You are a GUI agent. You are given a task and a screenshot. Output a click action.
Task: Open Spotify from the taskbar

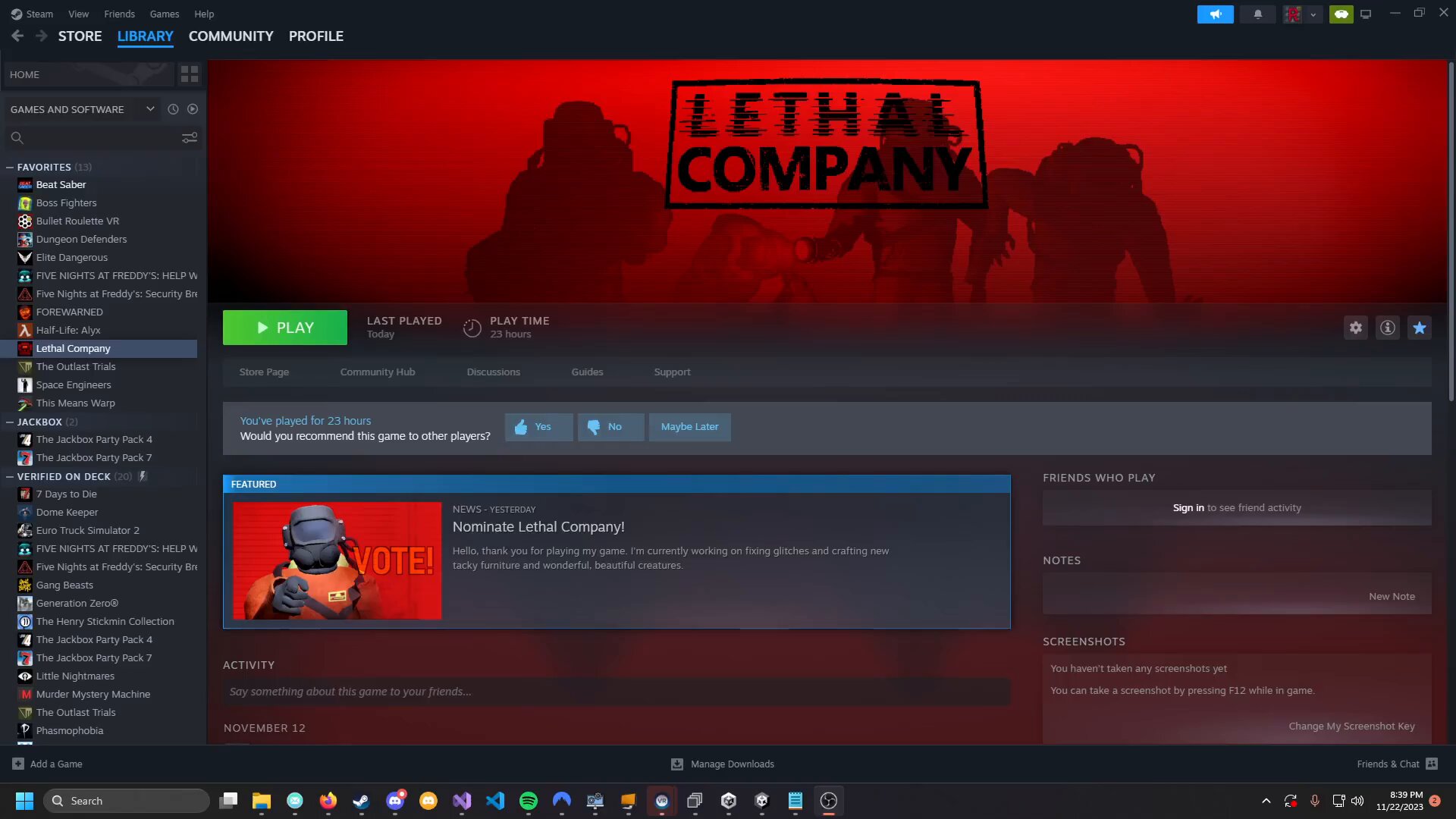click(529, 801)
